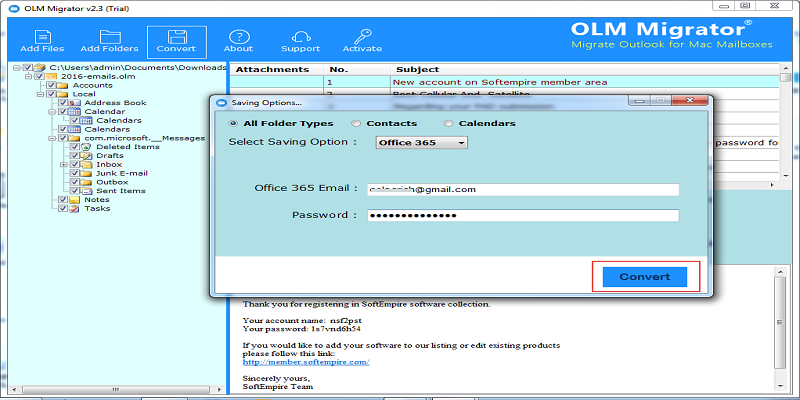The width and height of the screenshot is (800, 400).
Task: Click the folder icon beside Outbox
Action: tap(87, 182)
